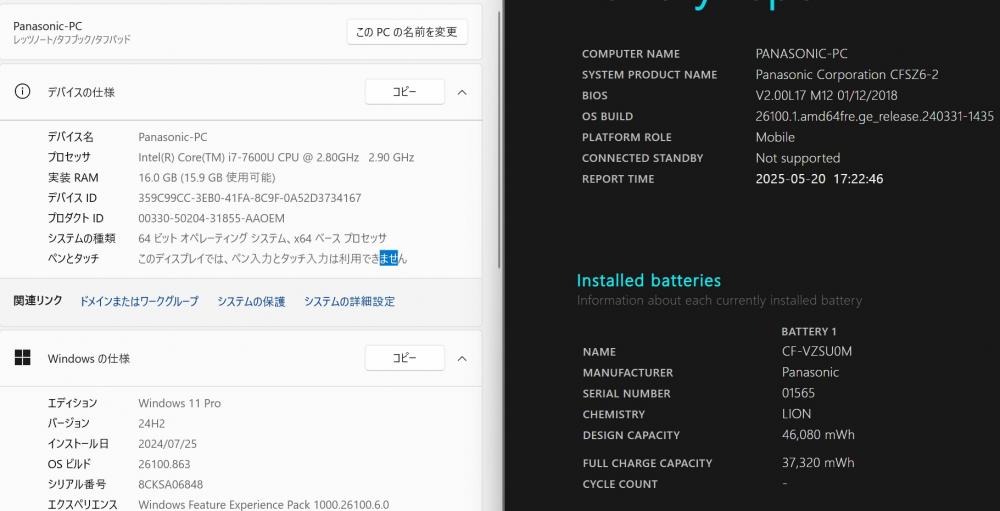Viewport: 1000px width, 511px height.
Task: Select the device name value Panasonic-PC
Action: [172, 137]
